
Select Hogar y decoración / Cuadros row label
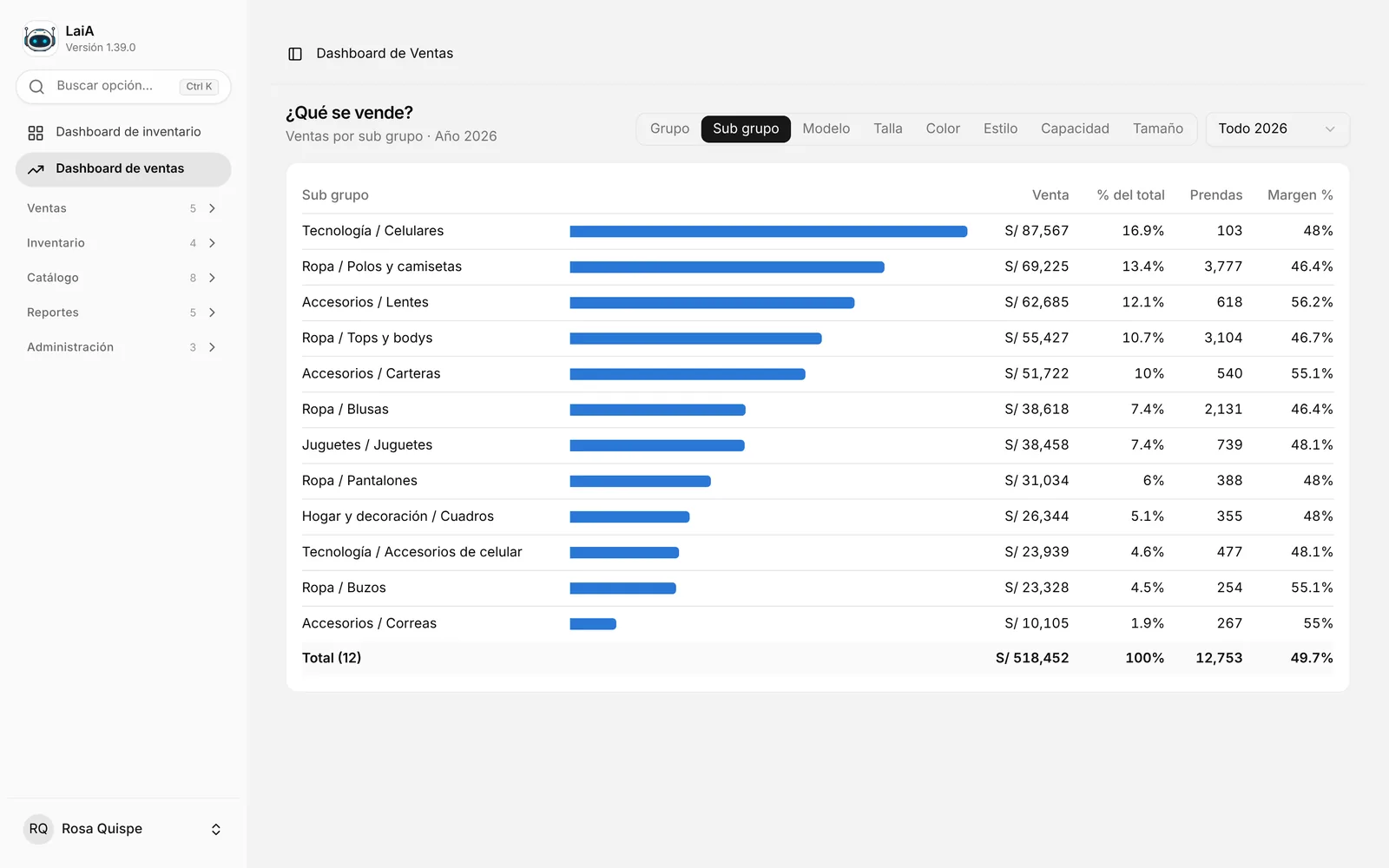coord(398,516)
